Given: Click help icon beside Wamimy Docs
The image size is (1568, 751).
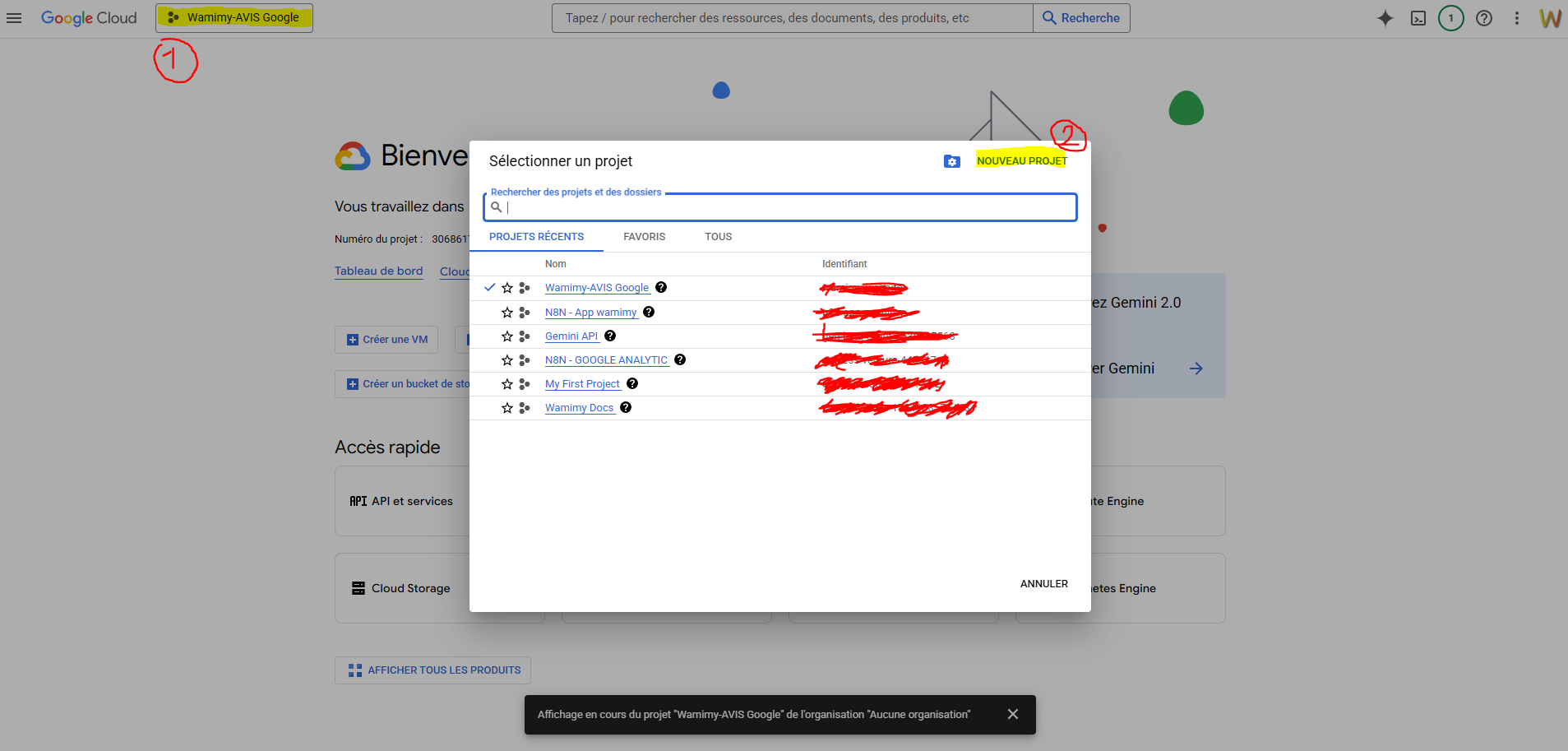Looking at the screenshot, I should (x=626, y=407).
